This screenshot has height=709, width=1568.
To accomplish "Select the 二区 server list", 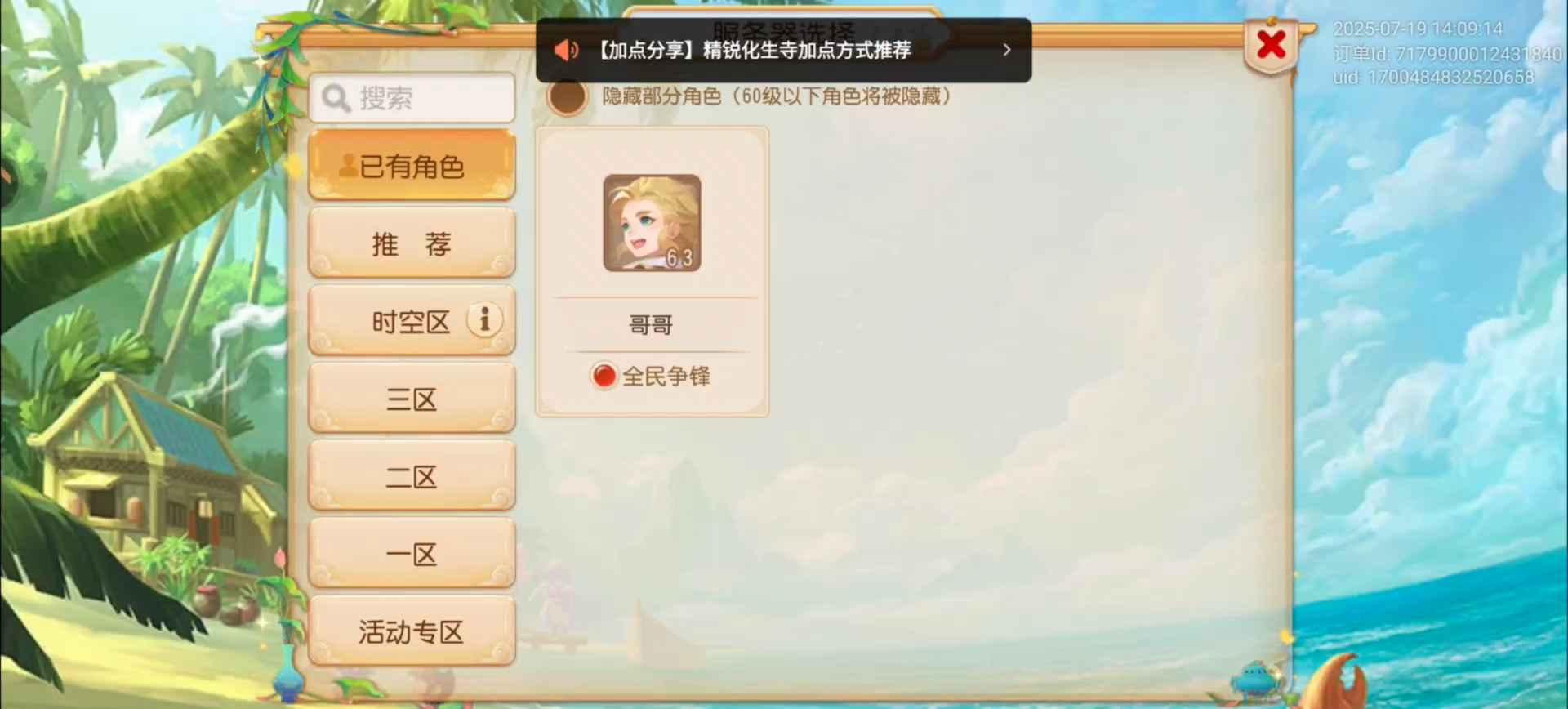I will point(412,475).
